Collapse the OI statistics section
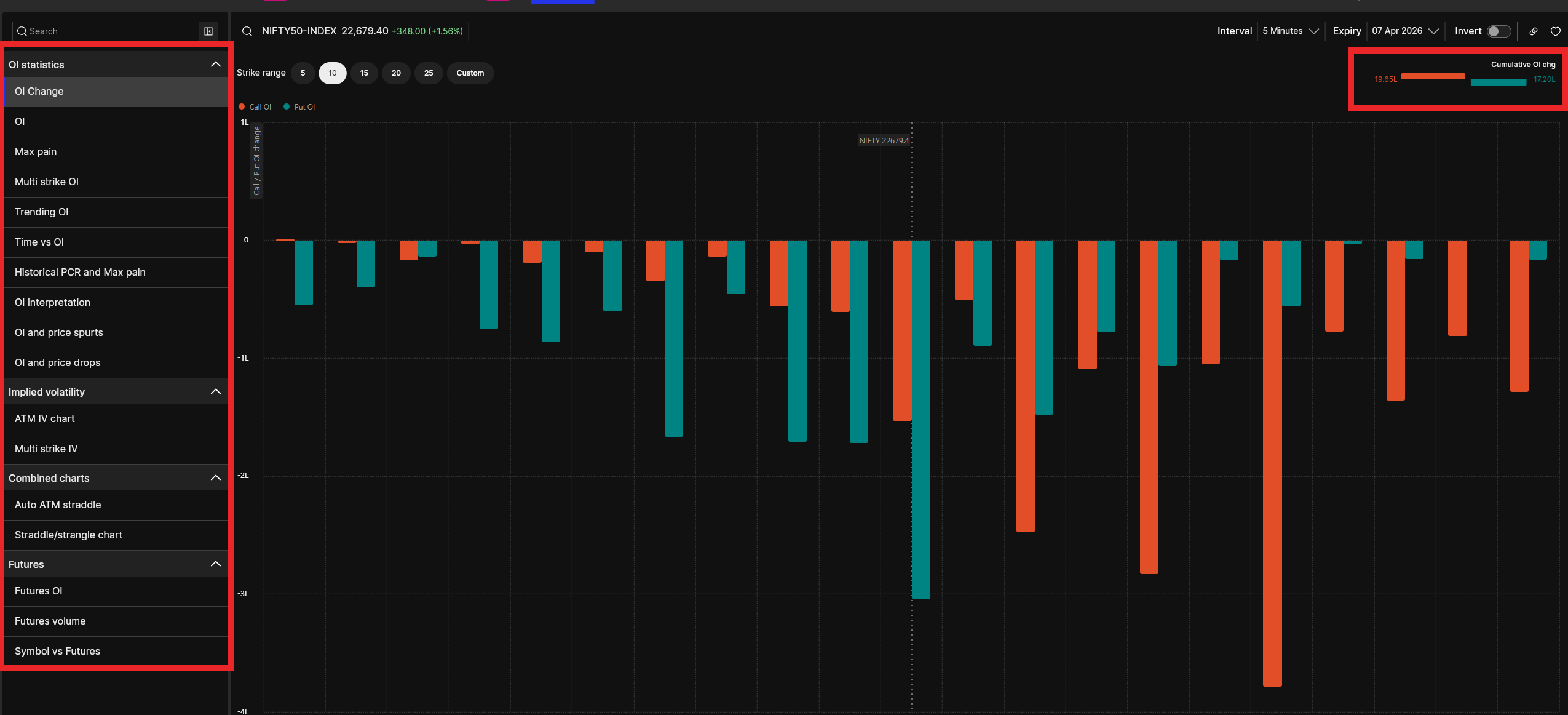 (215, 65)
